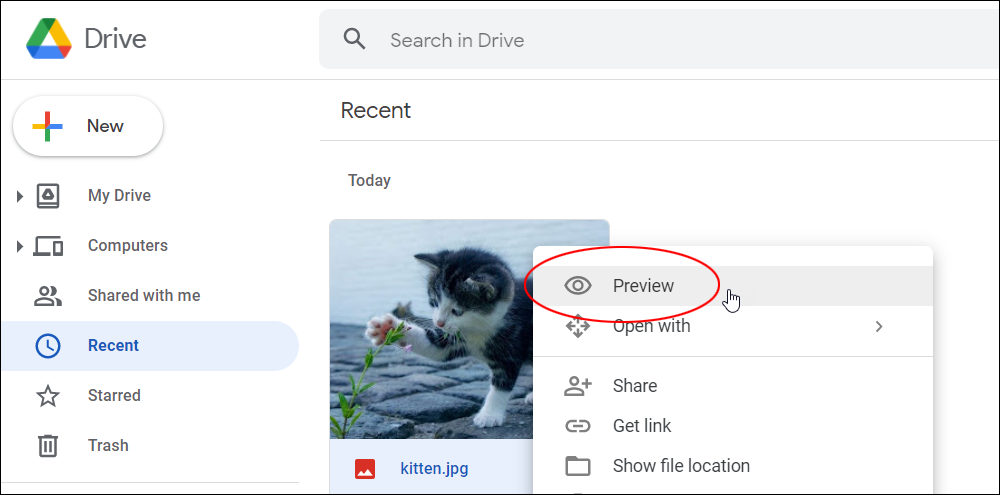Image resolution: width=1000 pixels, height=495 pixels.
Task: Expand the Computers tree arrow
Action: (20, 246)
